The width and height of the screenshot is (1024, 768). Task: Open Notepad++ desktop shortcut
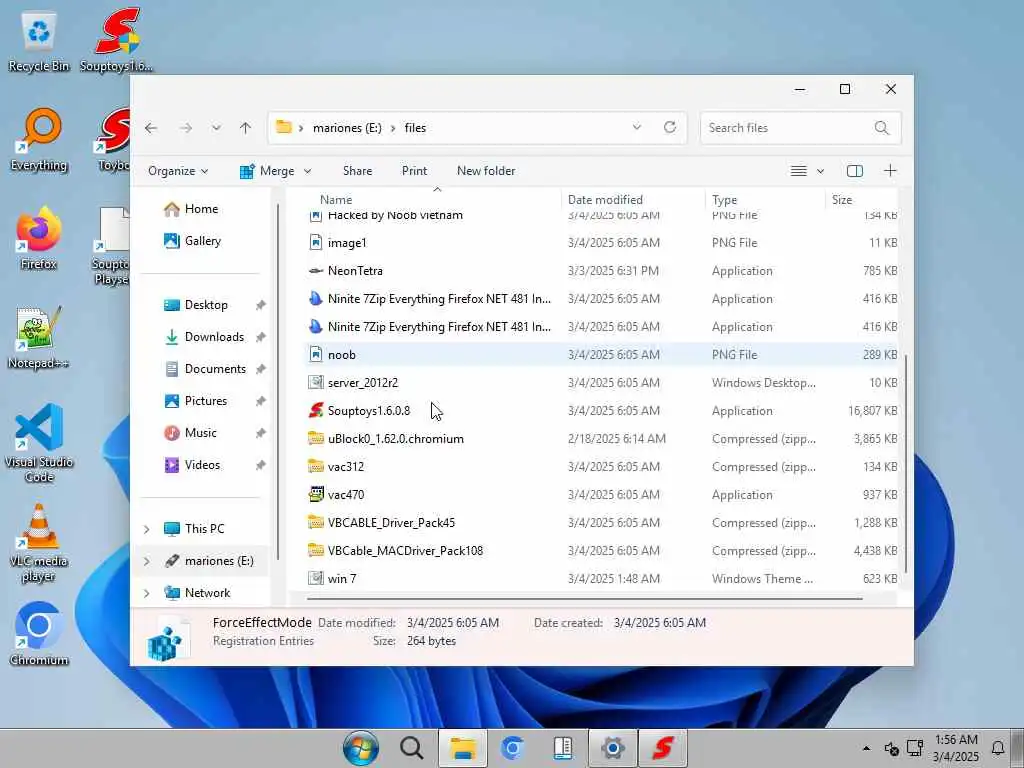click(39, 338)
